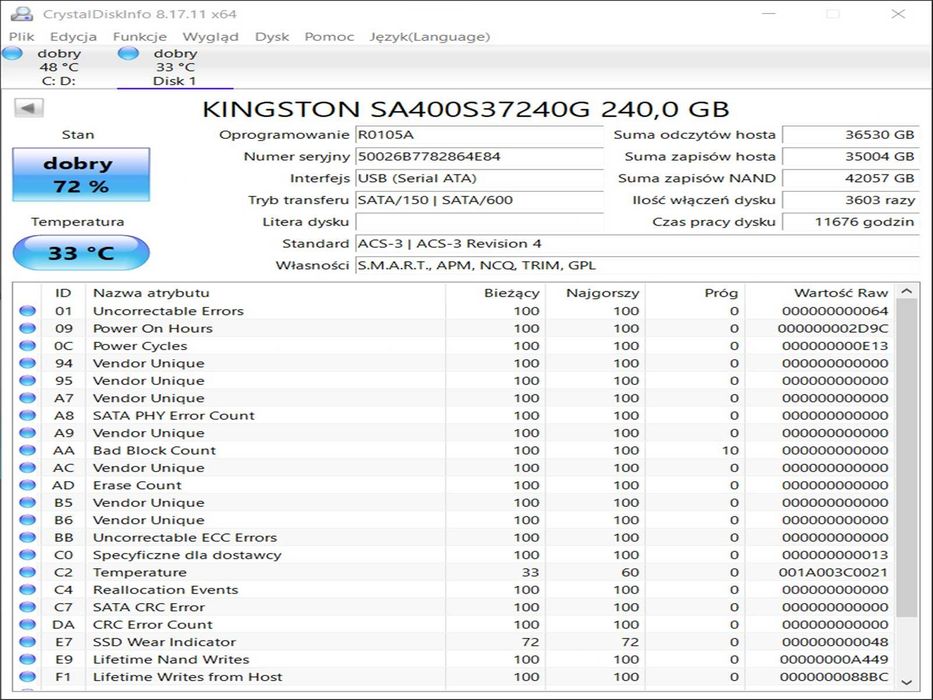Viewport: 933px width, 700px height.
Task: Switch to the C: D: disk tab
Action: click(x=58, y=67)
